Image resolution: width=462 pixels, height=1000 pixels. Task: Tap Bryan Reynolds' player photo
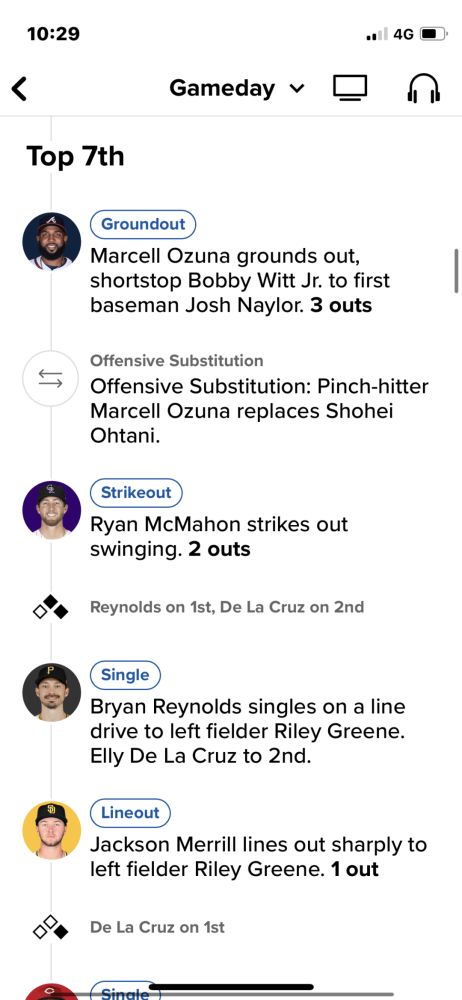click(52, 693)
